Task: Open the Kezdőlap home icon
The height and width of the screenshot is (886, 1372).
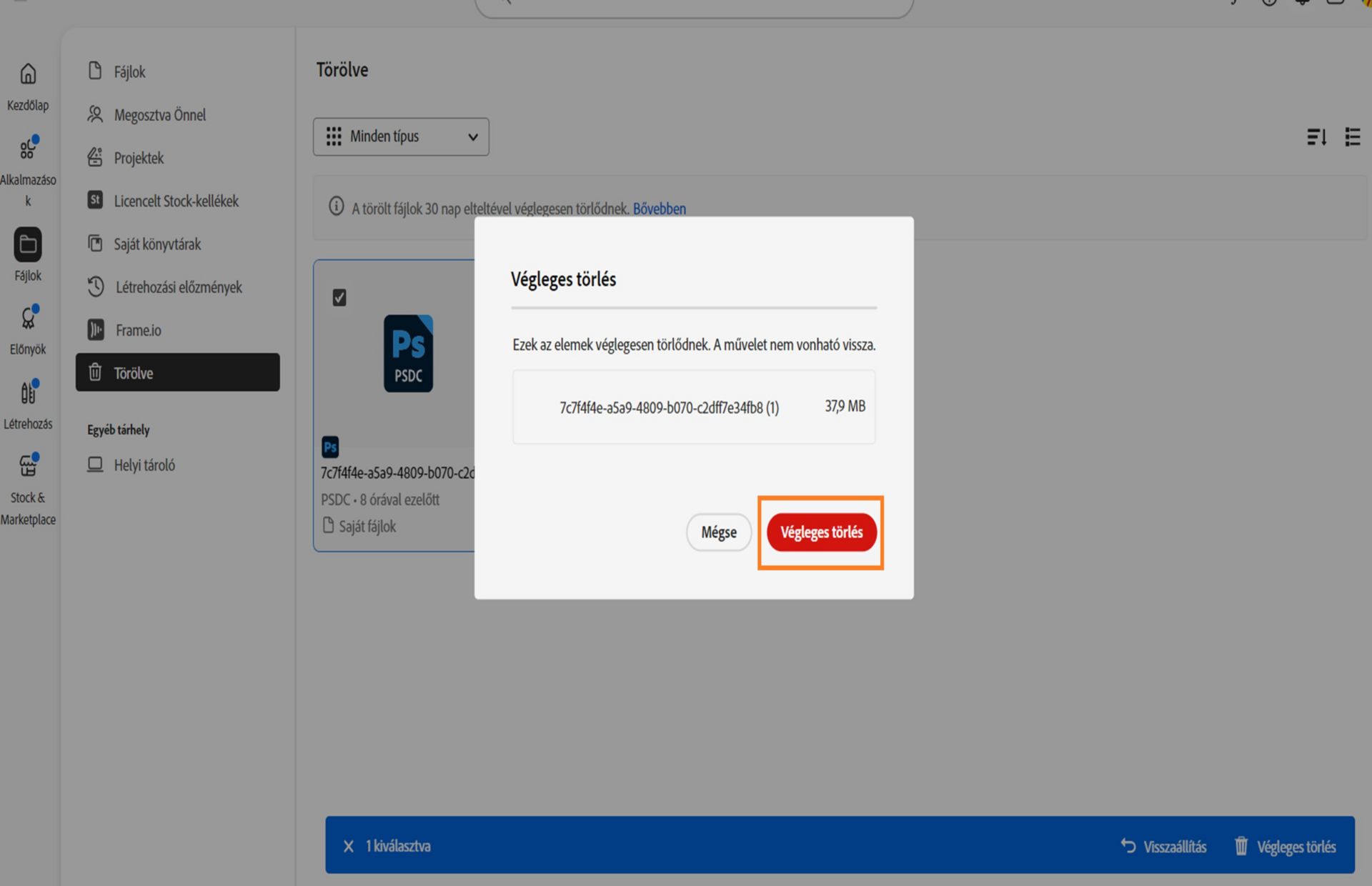Action: tap(28, 74)
